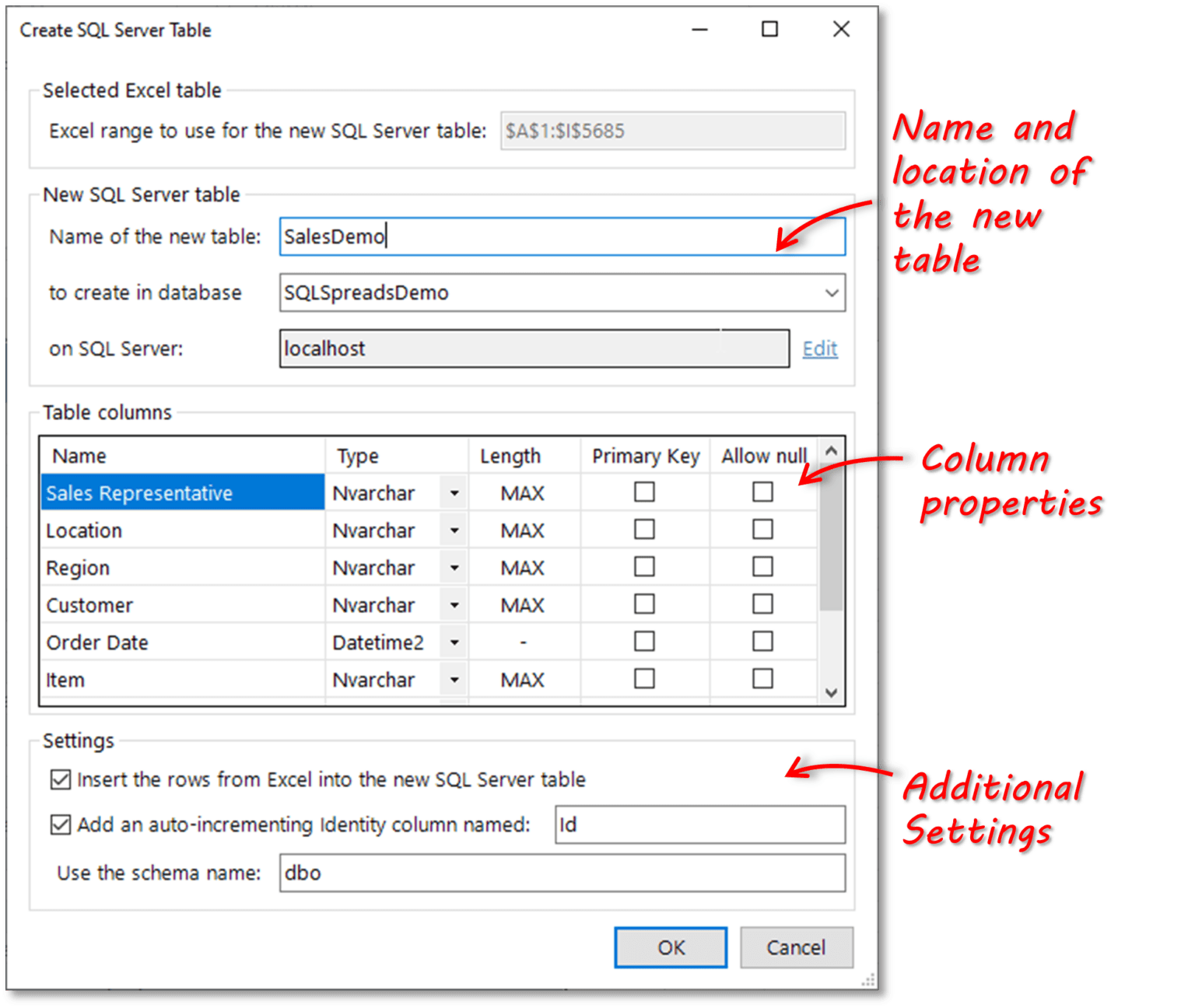Image resolution: width=1195 pixels, height=1008 pixels.
Task: Disable the auto-incrementing Identity column option
Action: click(61, 824)
